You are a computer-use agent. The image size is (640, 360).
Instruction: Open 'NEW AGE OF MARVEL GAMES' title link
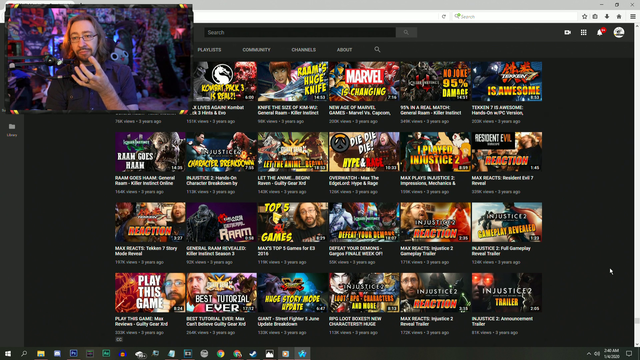tap(360, 110)
